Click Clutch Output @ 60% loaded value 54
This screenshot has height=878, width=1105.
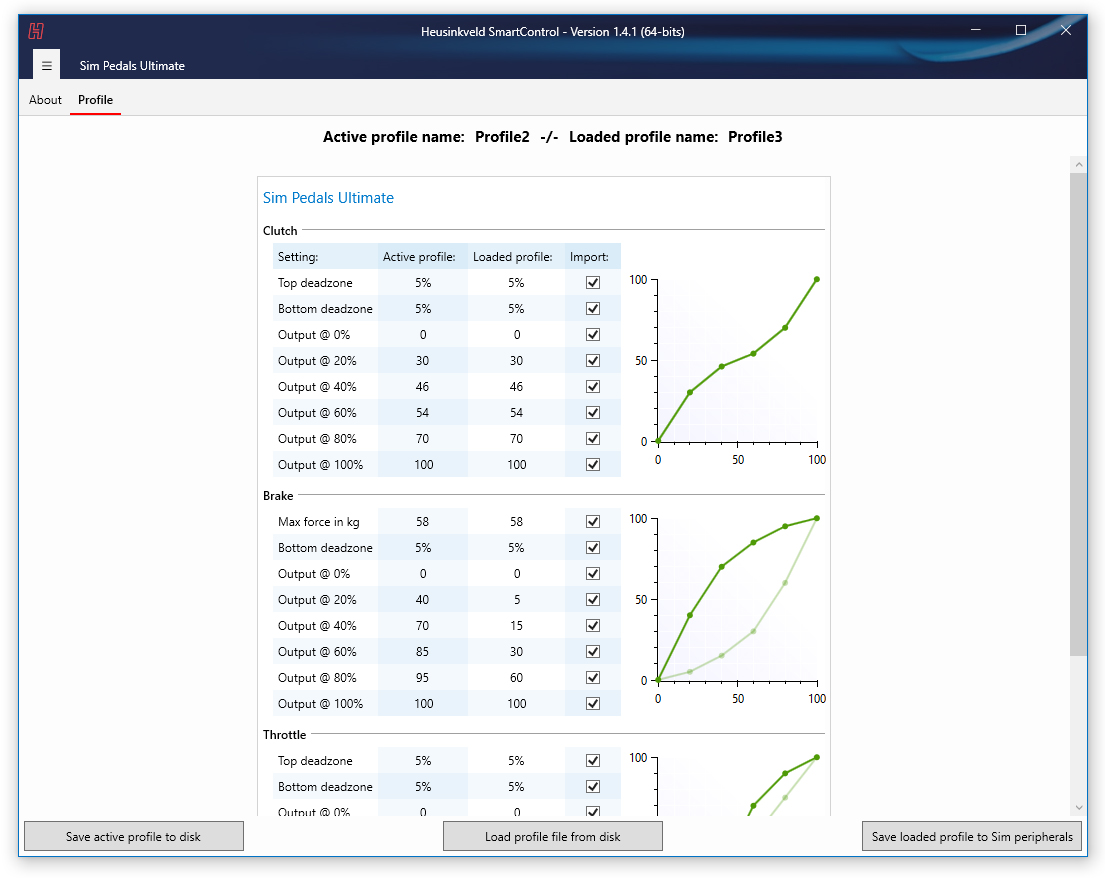517,413
